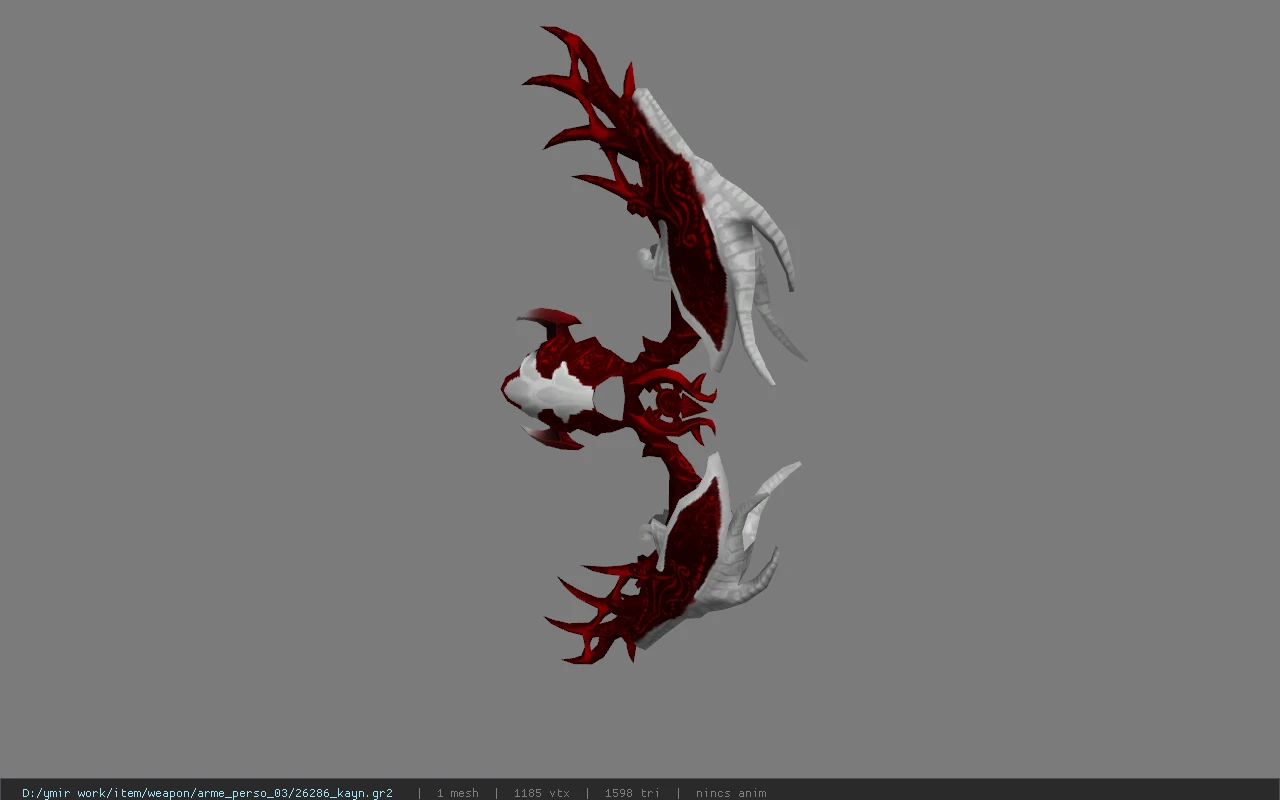Select the "1598 tri" triangle count

[632, 793]
